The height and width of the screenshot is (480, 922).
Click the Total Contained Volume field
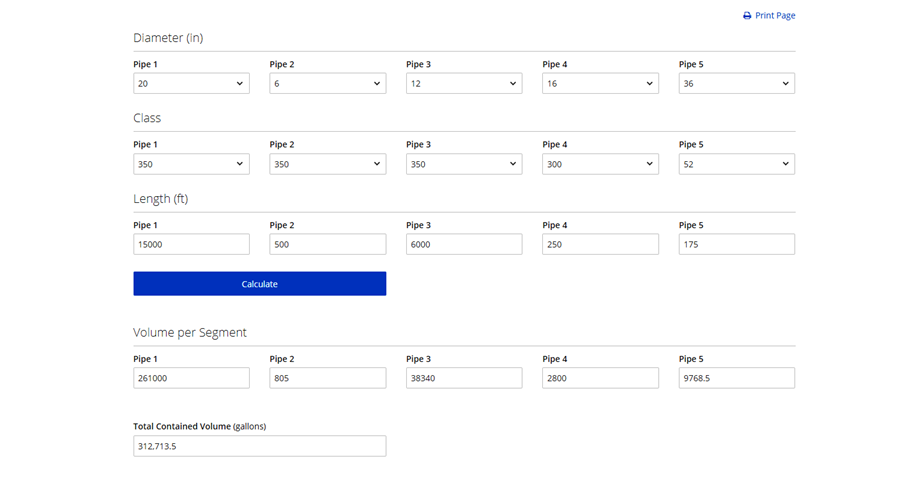click(259, 446)
